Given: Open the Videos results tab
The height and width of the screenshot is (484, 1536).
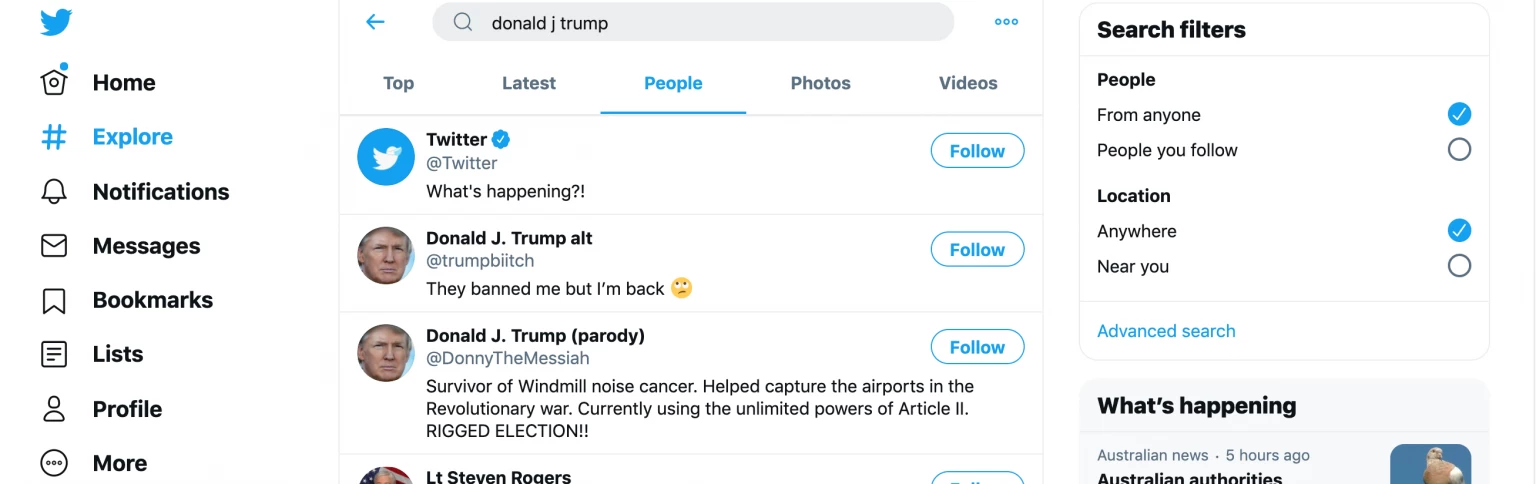Looking at the screenshot, I should (968, 83).
